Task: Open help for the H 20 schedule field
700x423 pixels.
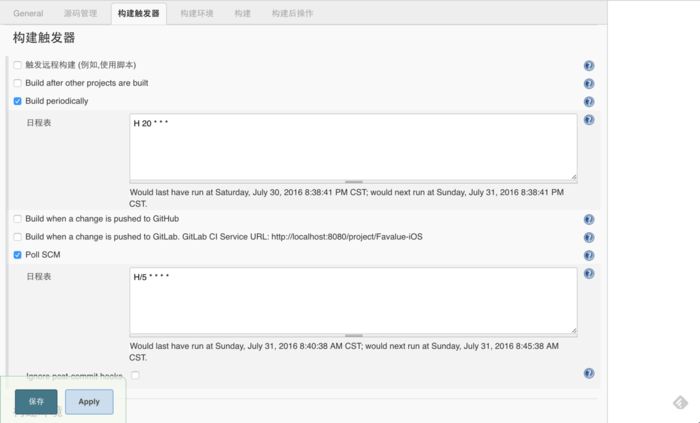Action: (589, 120)
